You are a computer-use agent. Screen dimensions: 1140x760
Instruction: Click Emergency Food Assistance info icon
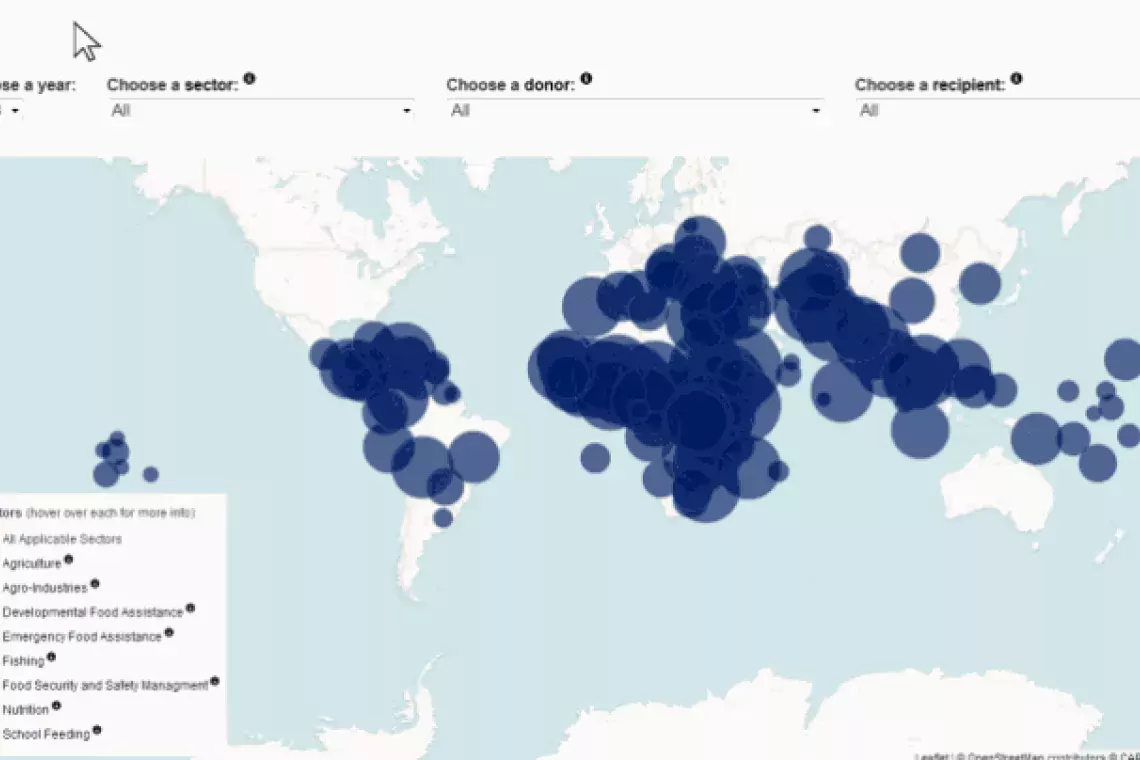point(169,632)
